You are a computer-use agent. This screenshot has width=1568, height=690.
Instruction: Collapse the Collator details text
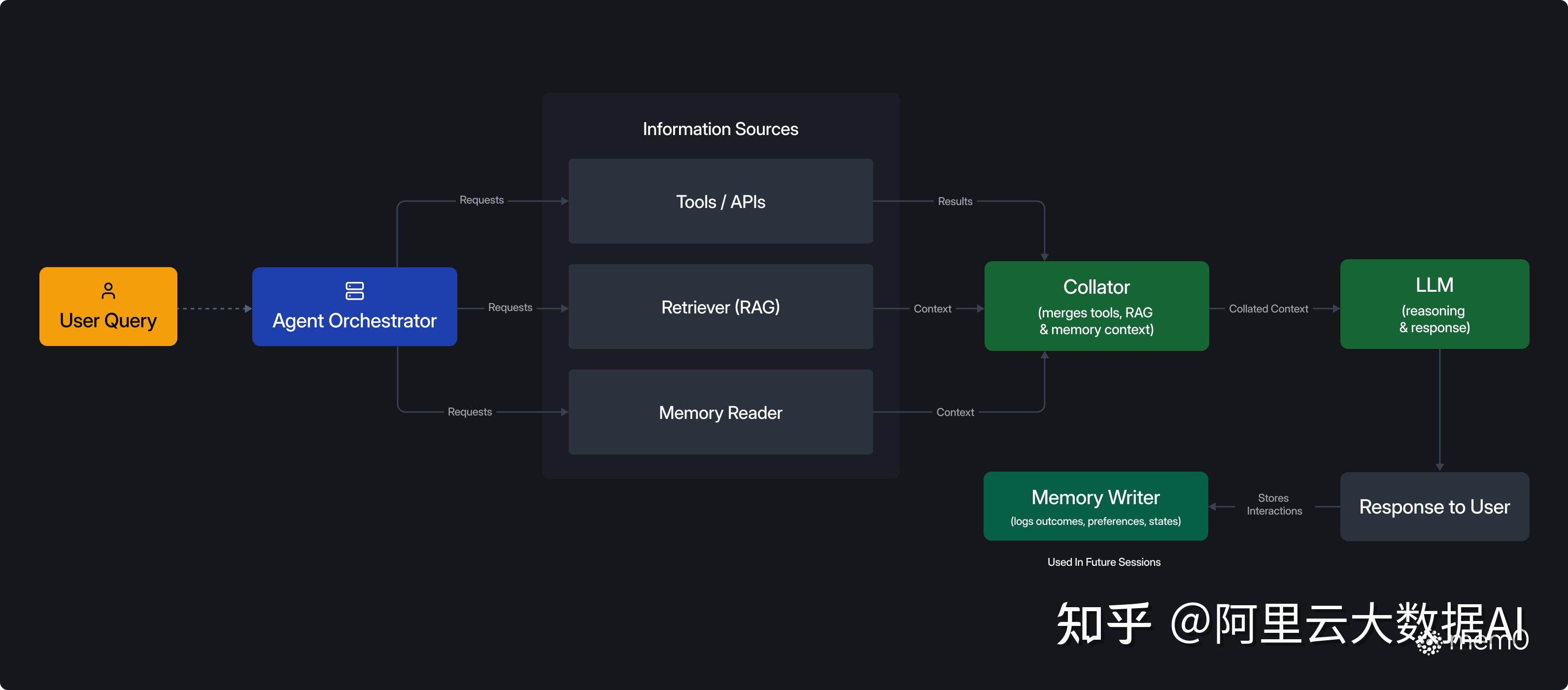pos(1095,321)
